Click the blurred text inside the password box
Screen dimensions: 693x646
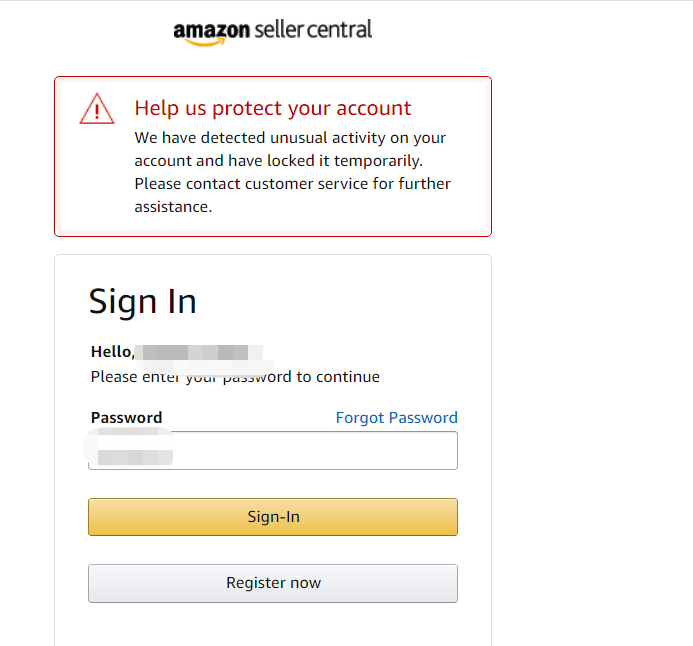tap(135, 457)
